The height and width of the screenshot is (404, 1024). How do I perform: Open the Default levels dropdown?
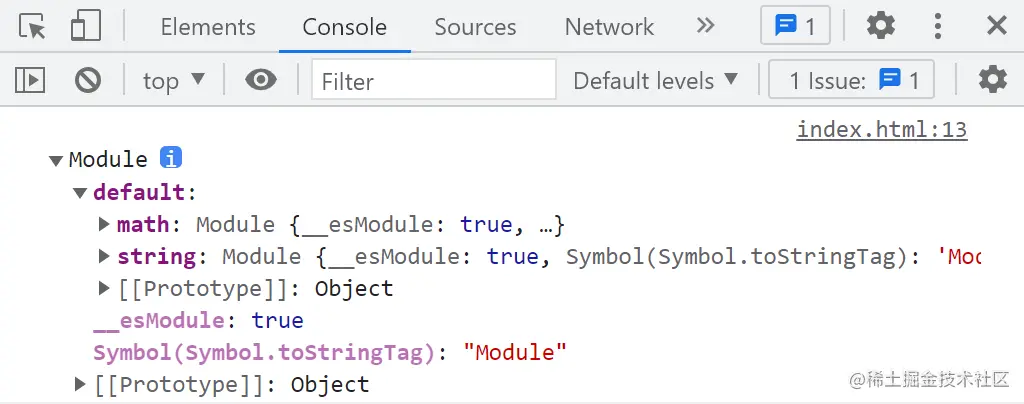tap(655, 80)
